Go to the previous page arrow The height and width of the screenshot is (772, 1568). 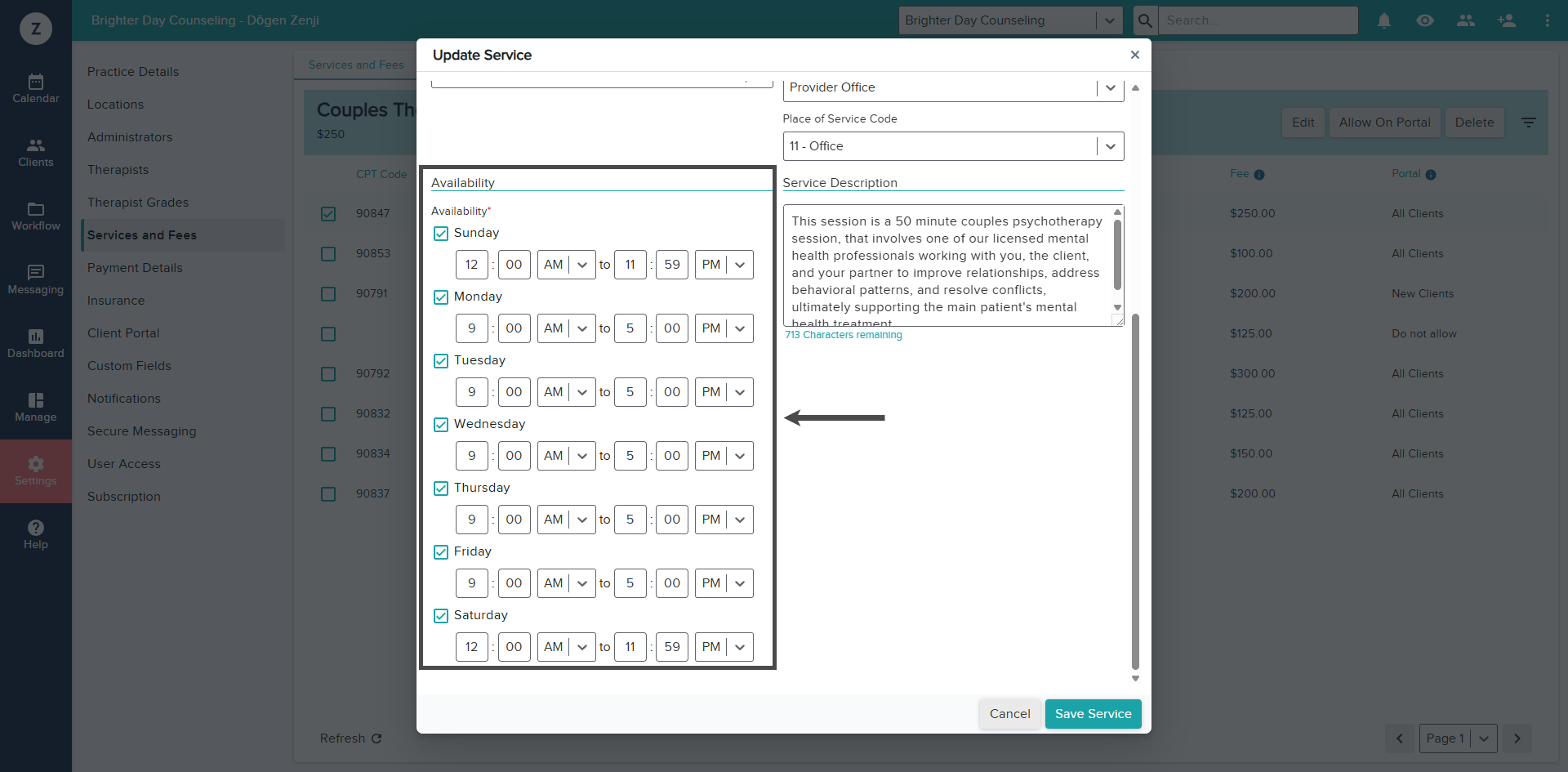[x=1400, y=739]
